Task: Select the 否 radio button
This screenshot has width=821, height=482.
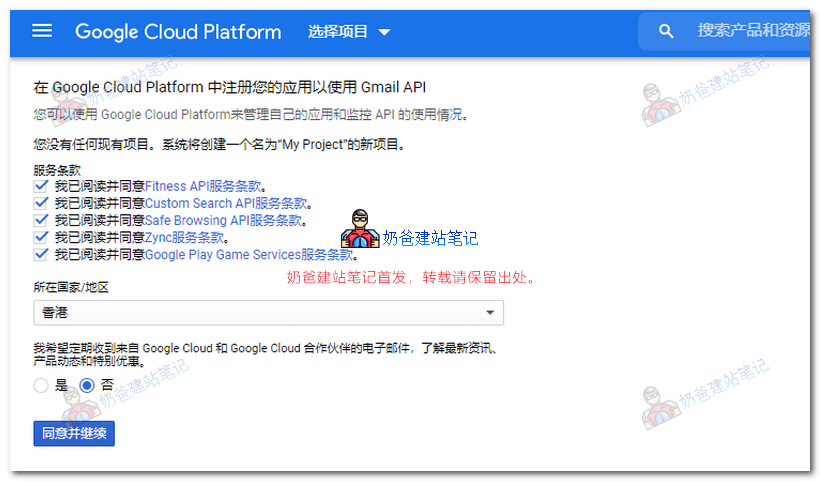Action: (x=87, y=386)
